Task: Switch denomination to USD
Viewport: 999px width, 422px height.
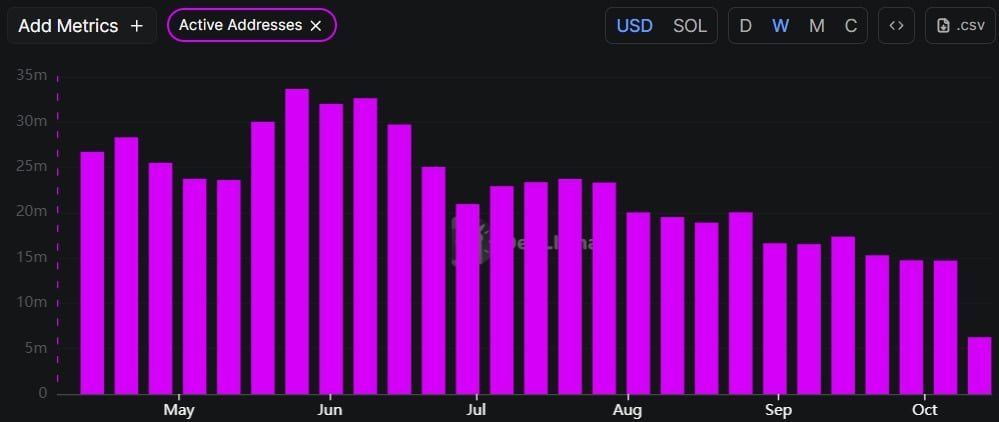Action: 634,26
